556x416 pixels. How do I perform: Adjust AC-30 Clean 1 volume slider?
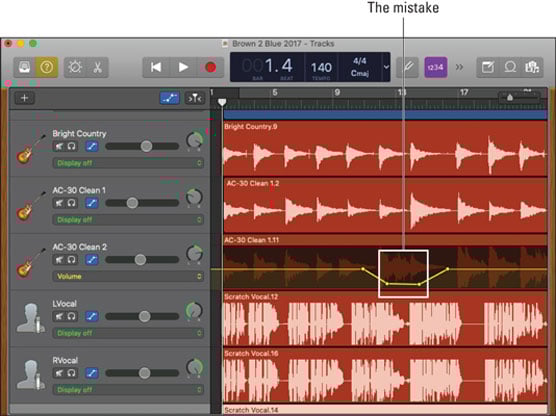132,203
